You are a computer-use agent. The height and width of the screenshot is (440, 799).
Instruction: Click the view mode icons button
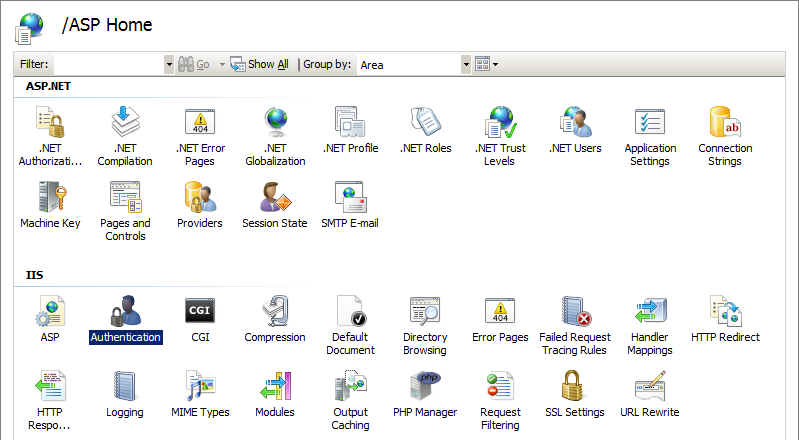tap(482, 64)
